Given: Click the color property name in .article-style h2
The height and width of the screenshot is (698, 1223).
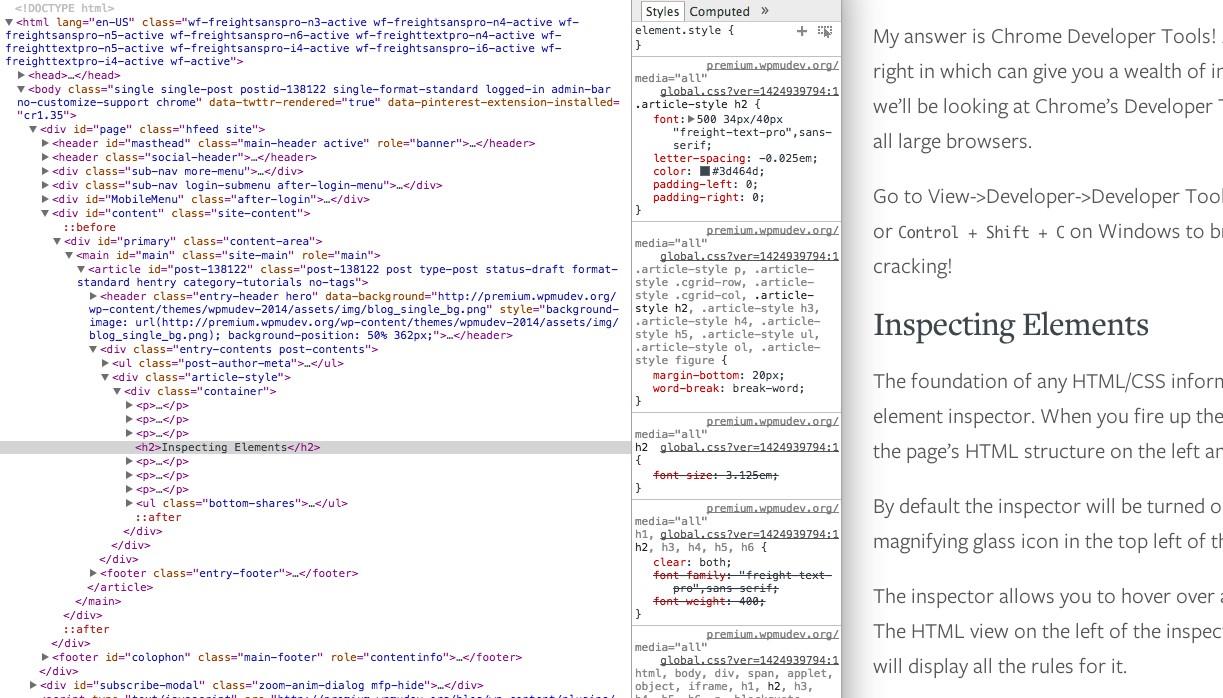Looking at the screenshot, I should tap(669, 172).
